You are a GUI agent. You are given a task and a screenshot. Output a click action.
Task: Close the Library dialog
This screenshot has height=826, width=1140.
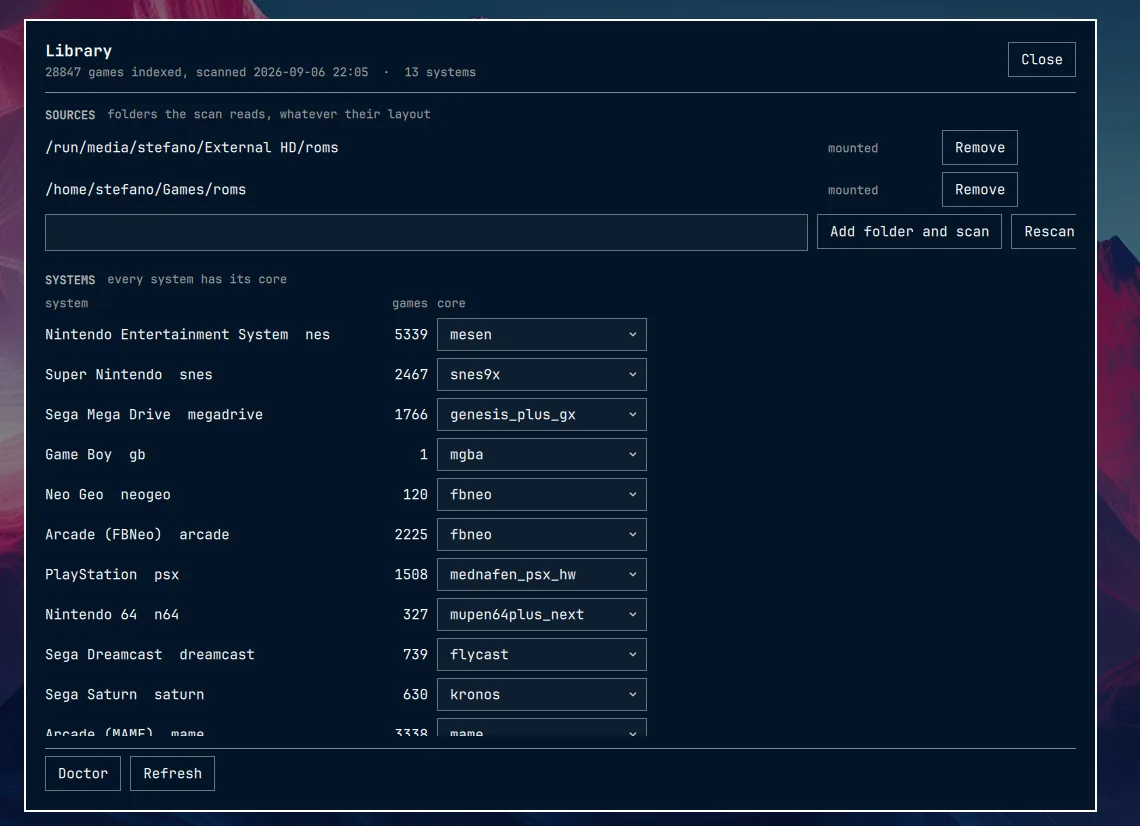(x=1041, y=60)
